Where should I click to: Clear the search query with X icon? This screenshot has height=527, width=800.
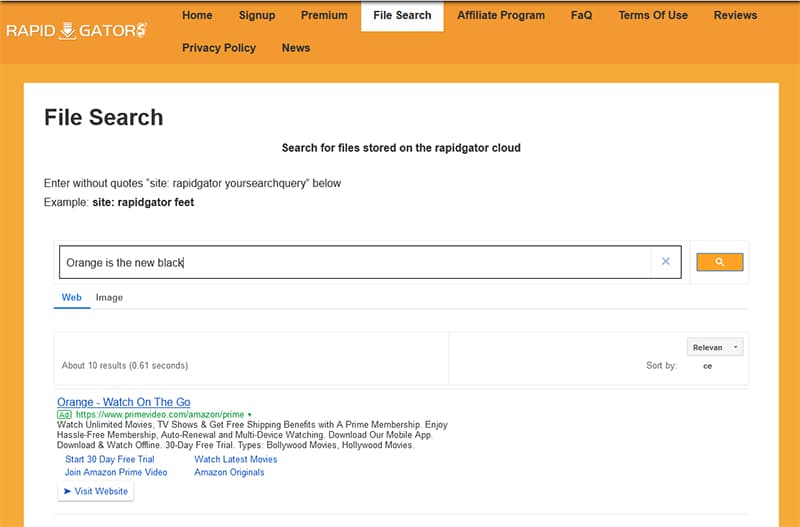(x=665, y=262)
